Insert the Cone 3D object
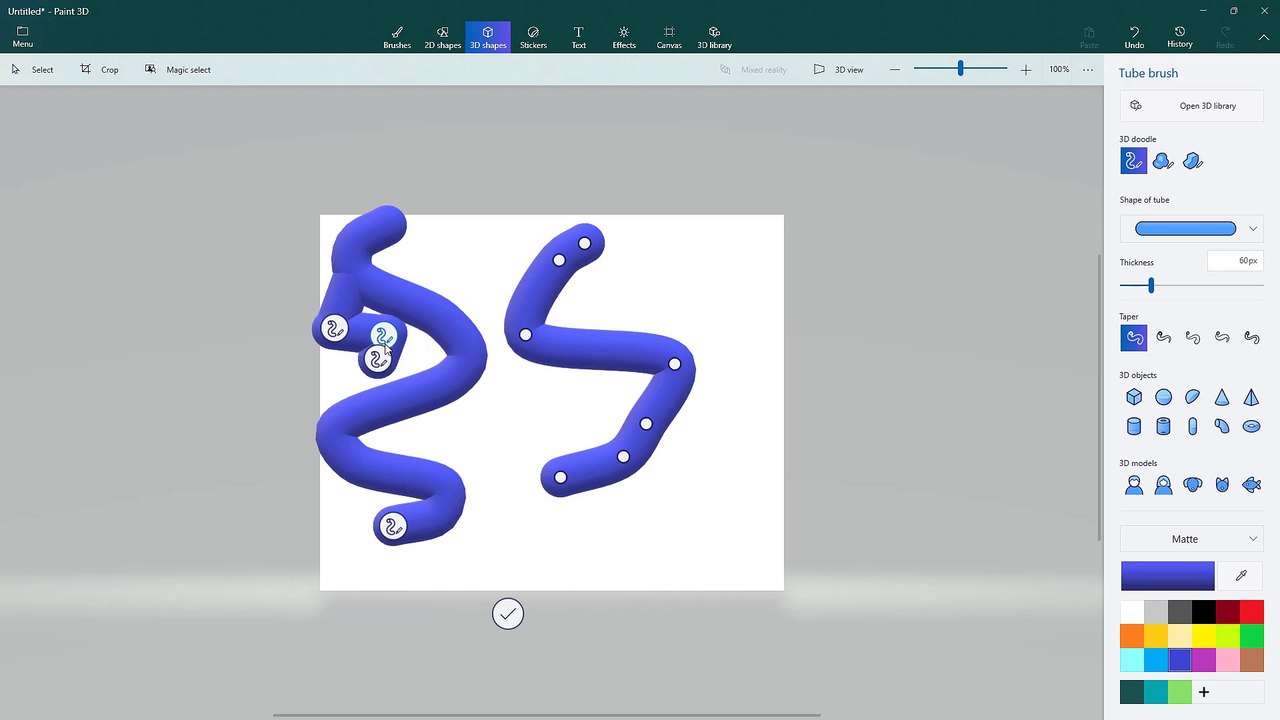 pos(1222,397)
